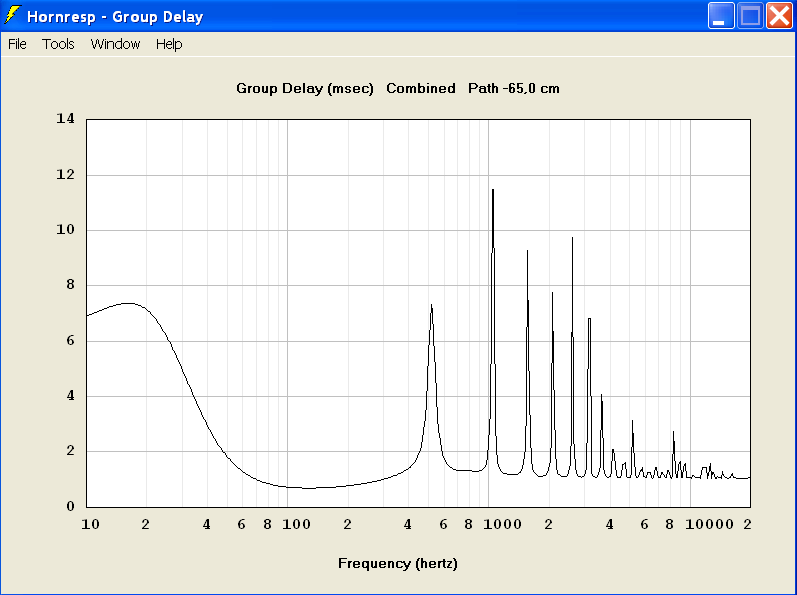Viewport: 797px width, 595px height.
Task: Click the 'Frequency (hertz)' axis label
Action: pos(398,563)
